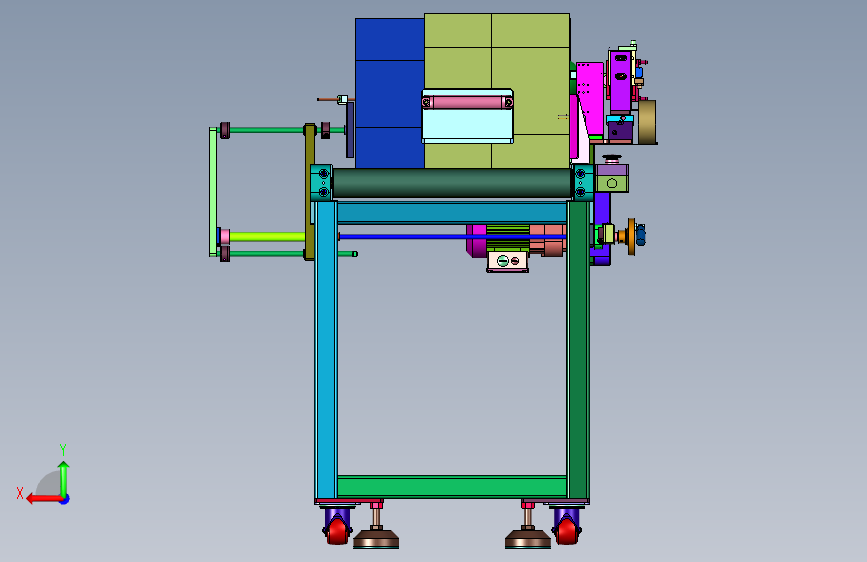Select the orange handwheel on right side
Viewport: 867px width, 562px height.
(x=631, y=237)
